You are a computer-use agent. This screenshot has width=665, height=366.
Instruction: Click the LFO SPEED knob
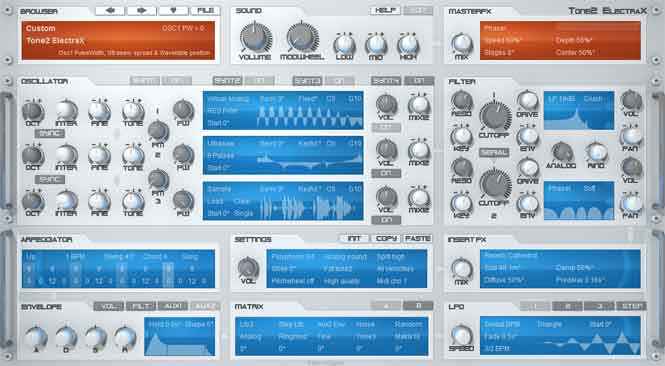click(x=461, y=335)
